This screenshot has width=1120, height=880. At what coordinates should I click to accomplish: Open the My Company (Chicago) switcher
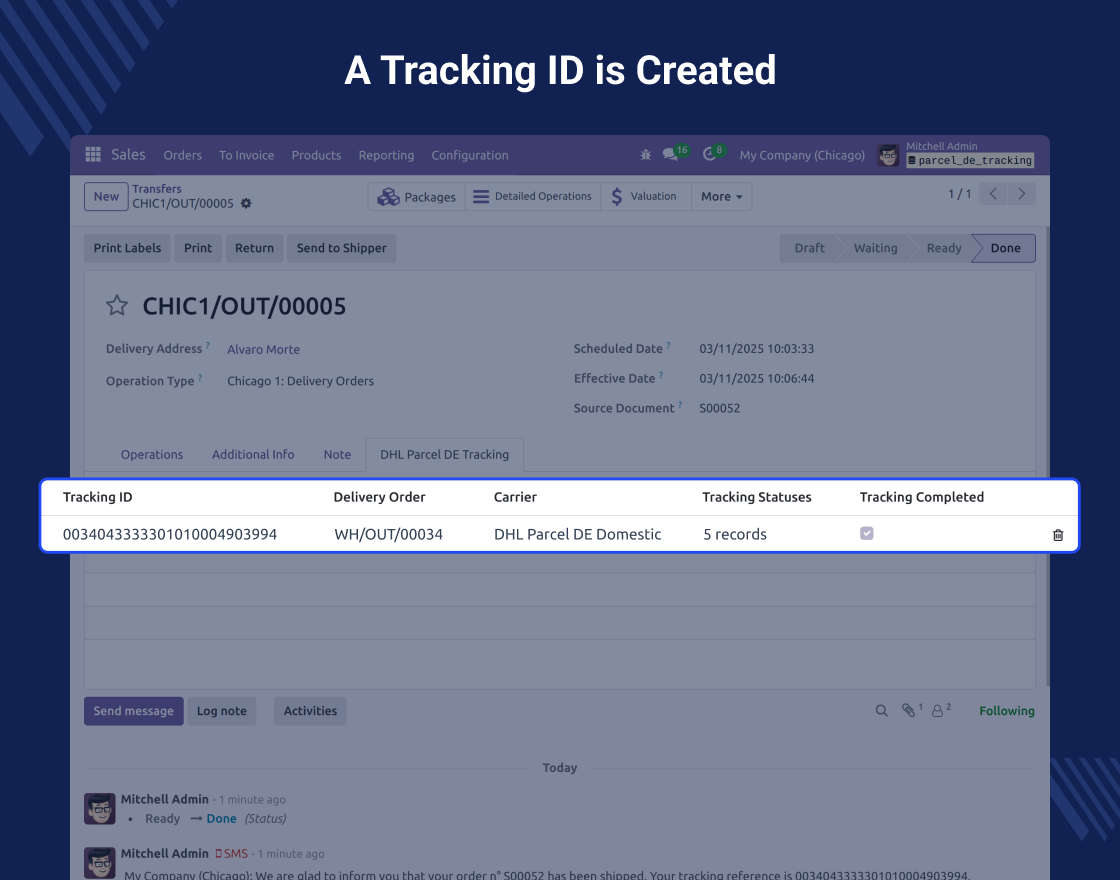802,155
